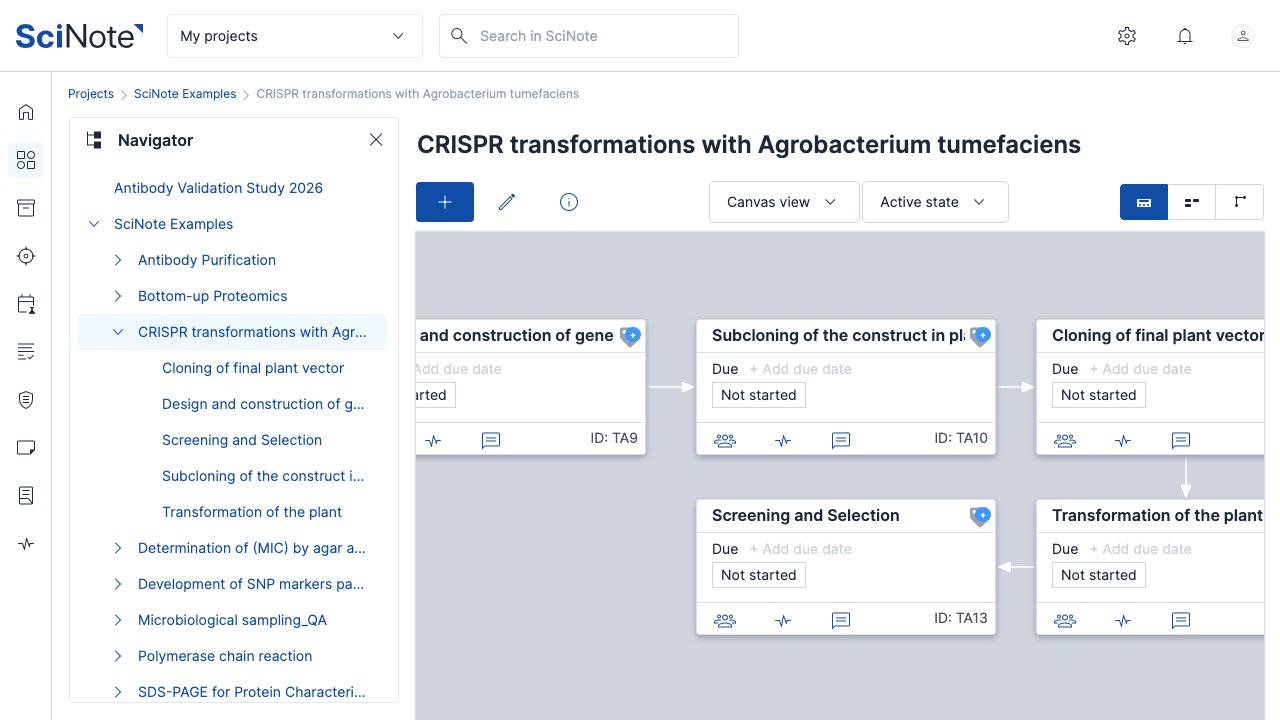
Task: Open the document report icon in sidebar
Action: pyautogui.click(x=26, y=496)
